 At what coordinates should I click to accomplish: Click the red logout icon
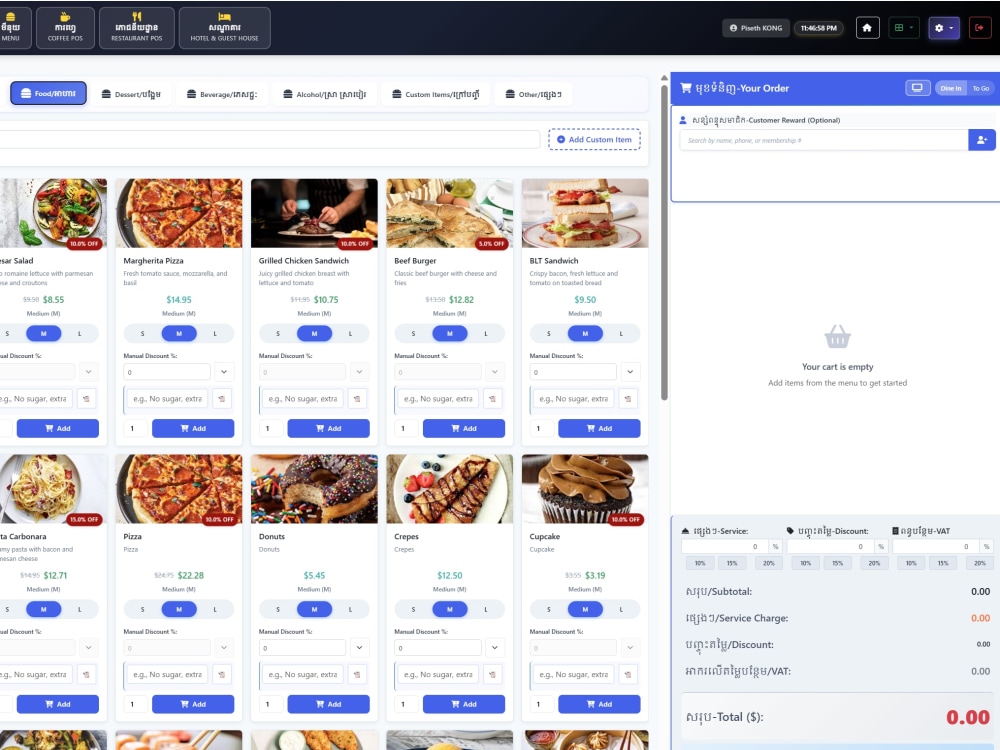(x=980, y=28)
